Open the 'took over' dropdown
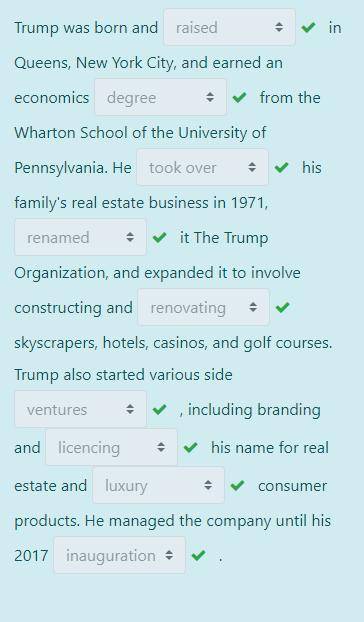Viewport: 364px width, 622px height. click(x=202, y=167)
